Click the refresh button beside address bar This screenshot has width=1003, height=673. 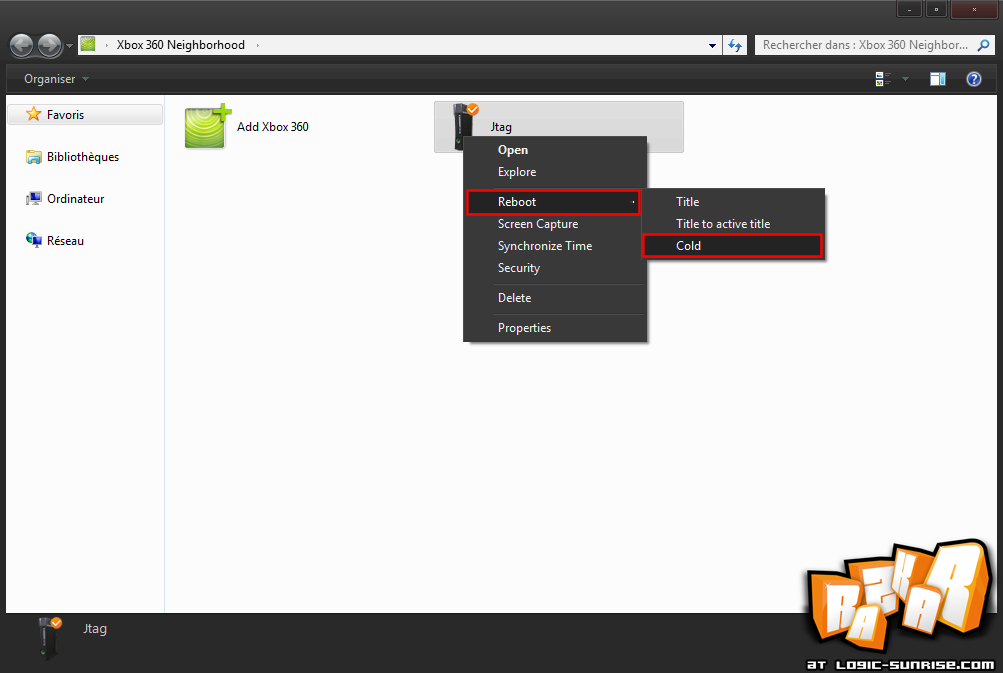click(x=735, y=45)
